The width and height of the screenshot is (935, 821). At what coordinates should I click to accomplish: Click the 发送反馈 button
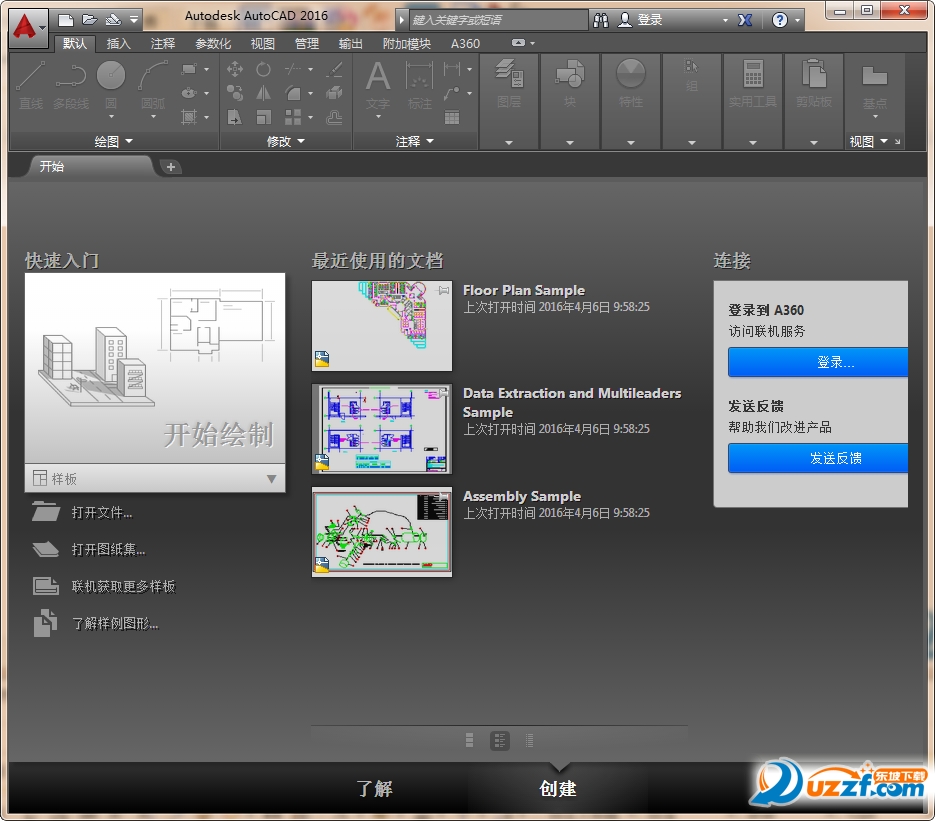coord(818,458)
